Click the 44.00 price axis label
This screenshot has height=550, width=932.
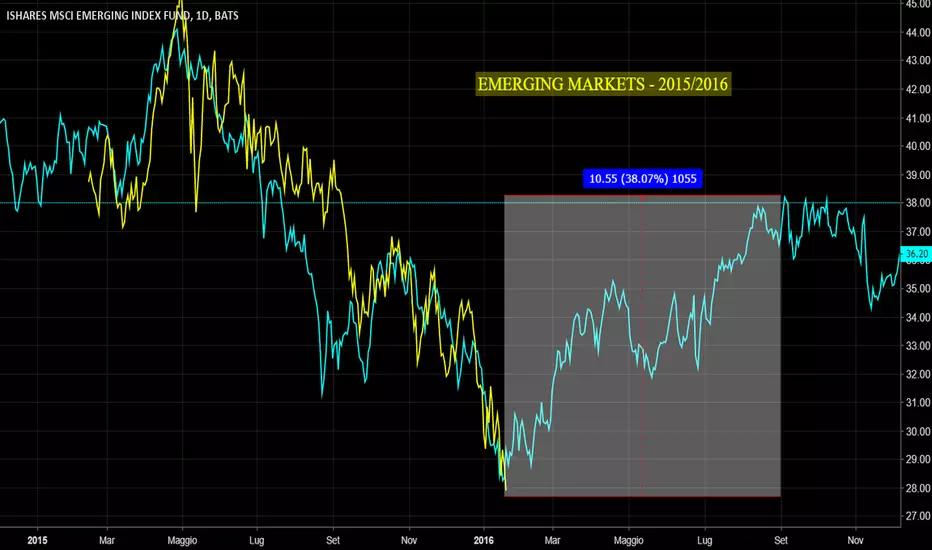(x=918, y=33)
